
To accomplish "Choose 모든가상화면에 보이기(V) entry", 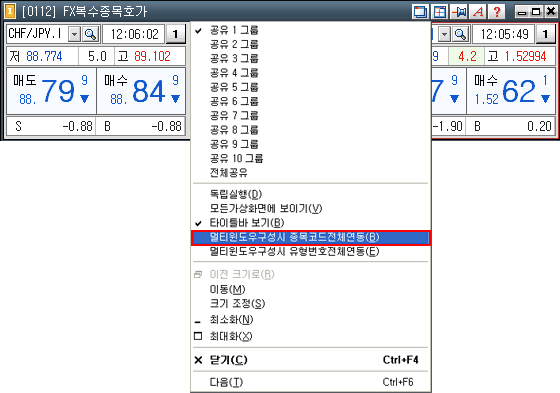I will pos(310,209).
